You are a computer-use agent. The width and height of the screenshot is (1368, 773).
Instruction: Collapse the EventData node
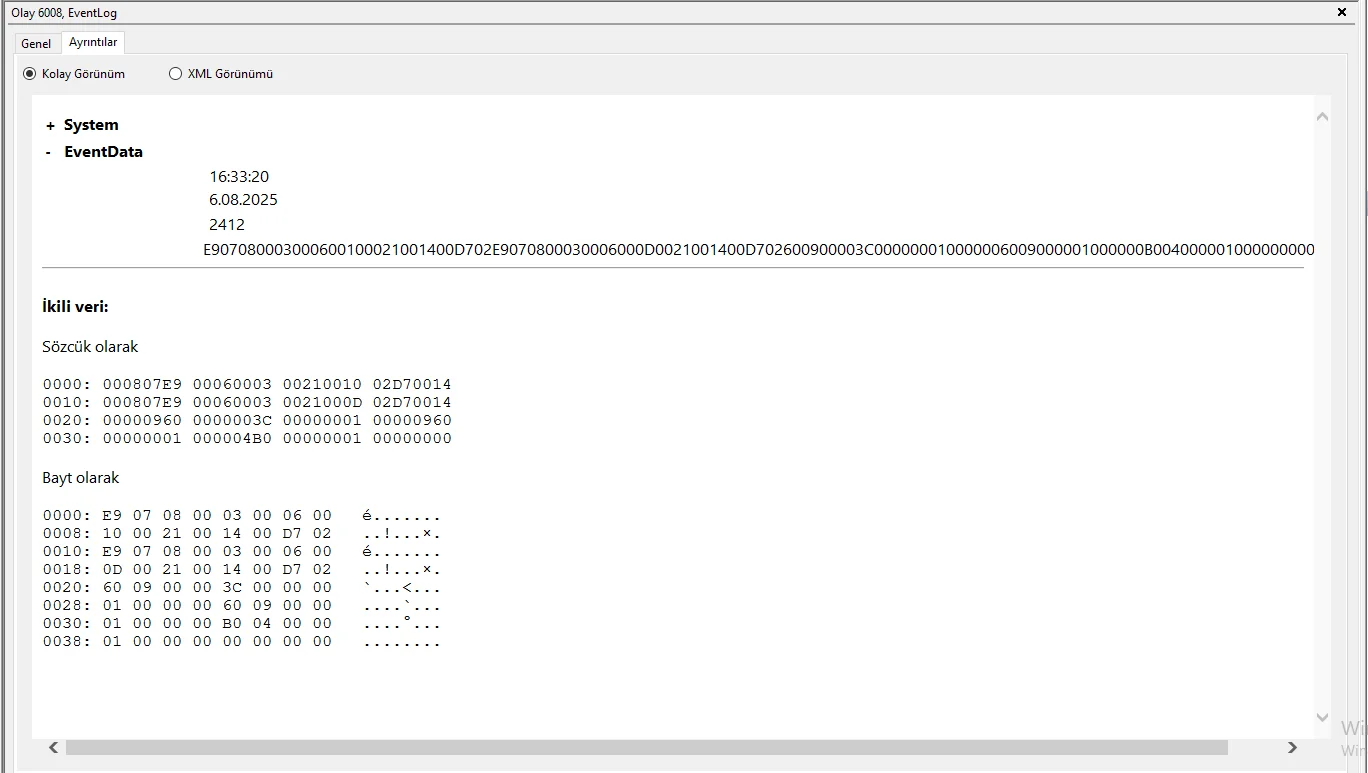click(50, 153)
